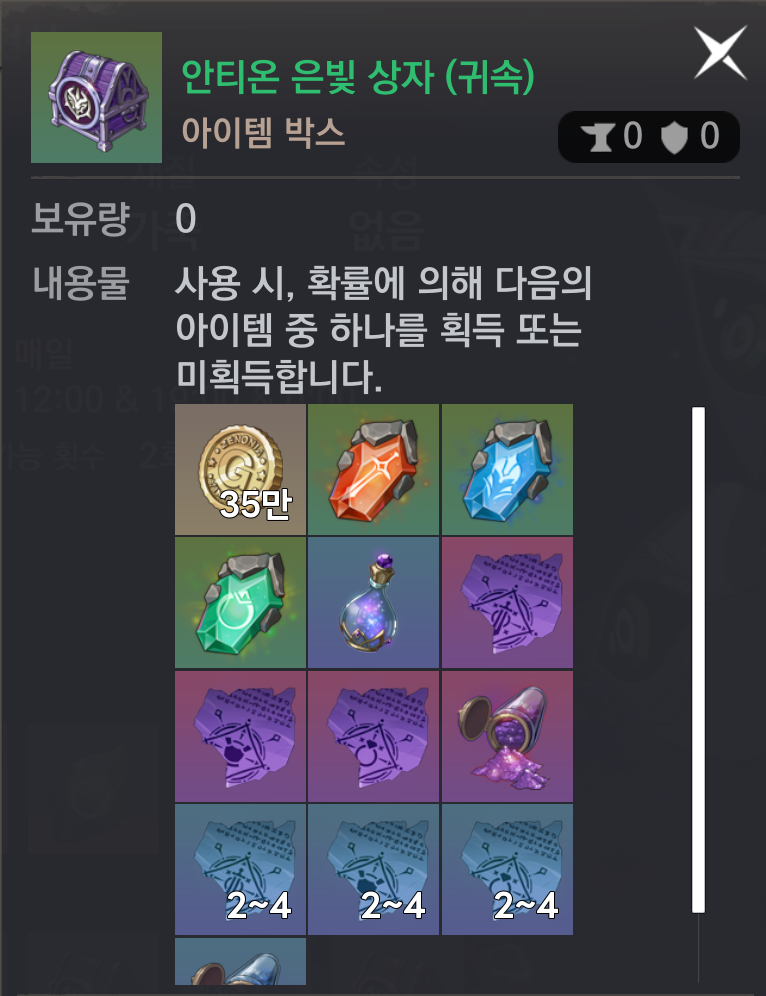Click the 35만 gold coin reward icon
Image resolution: width=766 pixels, height=996 pixels.
tap(240, 469)
